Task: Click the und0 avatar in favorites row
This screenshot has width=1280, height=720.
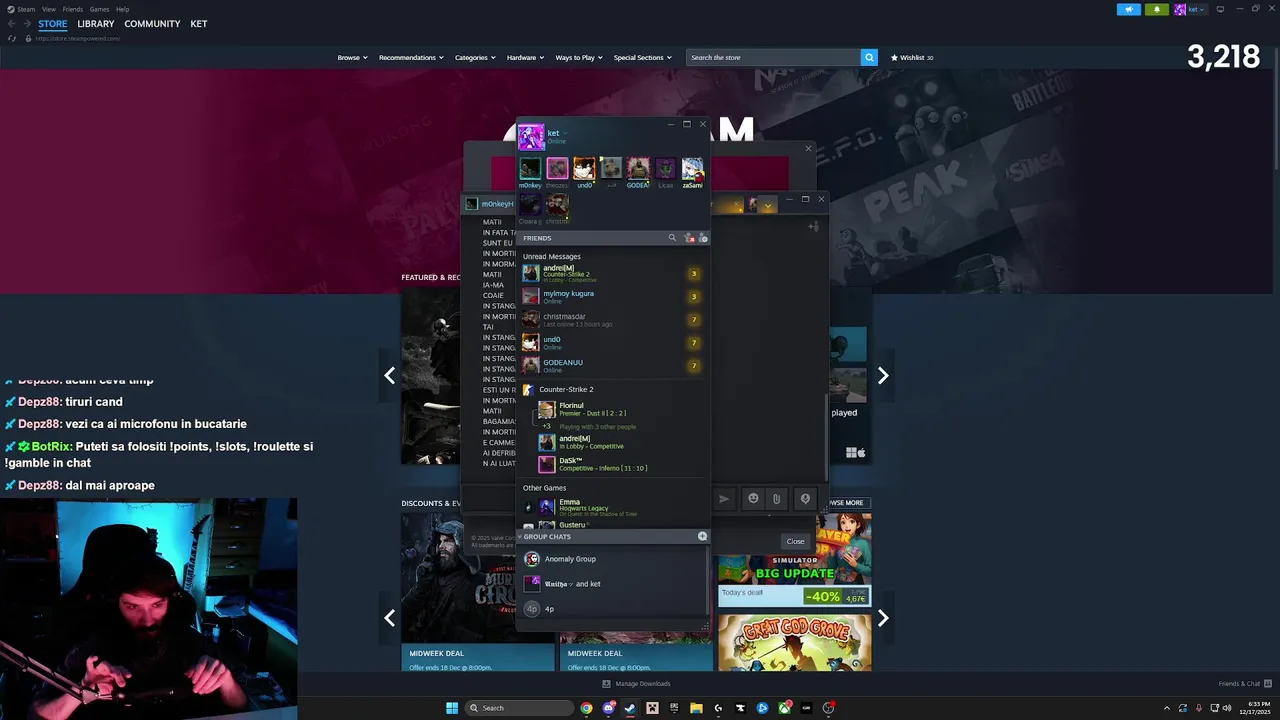Action: coord(584,168)
